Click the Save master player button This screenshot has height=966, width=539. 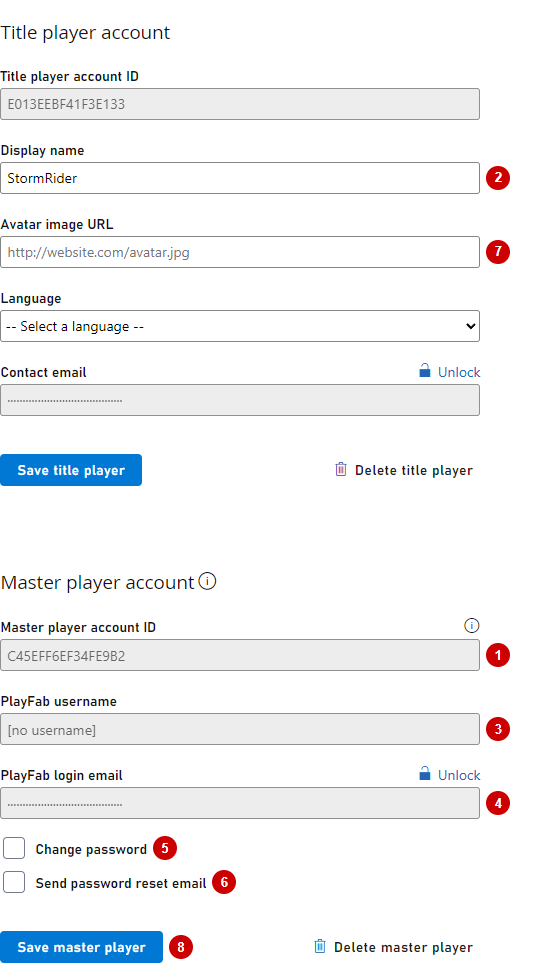click(x=81, y=947)
